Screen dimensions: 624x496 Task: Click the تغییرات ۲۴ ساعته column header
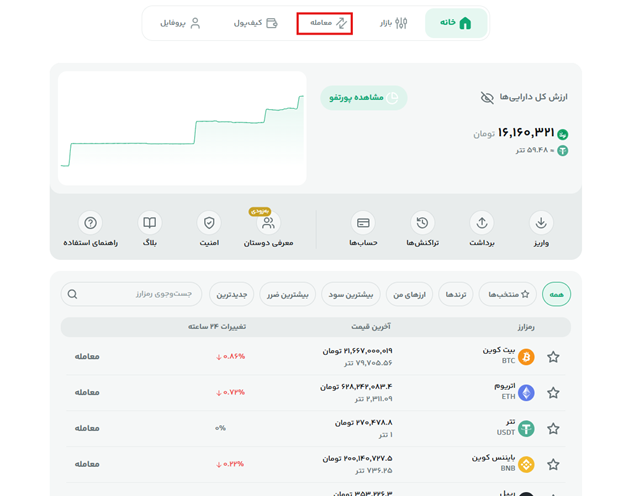[217, 326]
